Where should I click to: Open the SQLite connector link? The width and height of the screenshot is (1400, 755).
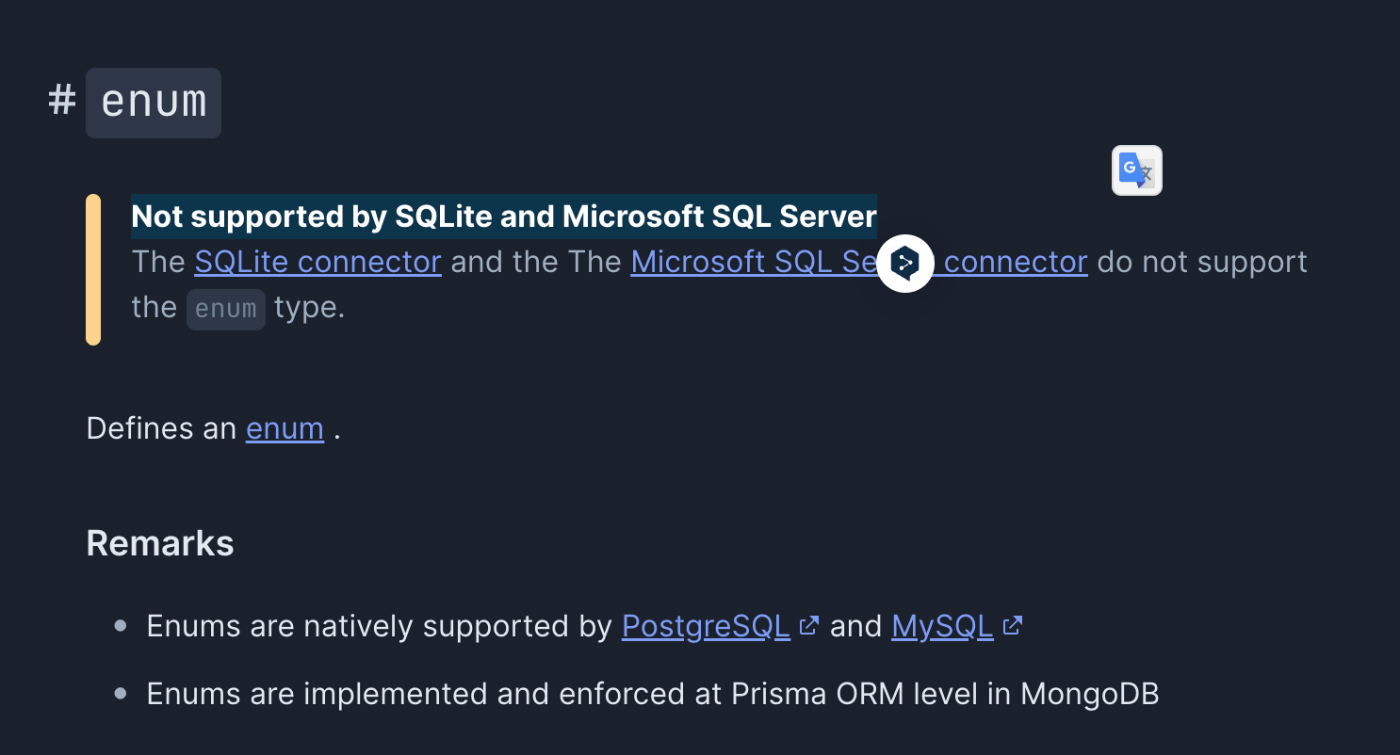(318, 262)
